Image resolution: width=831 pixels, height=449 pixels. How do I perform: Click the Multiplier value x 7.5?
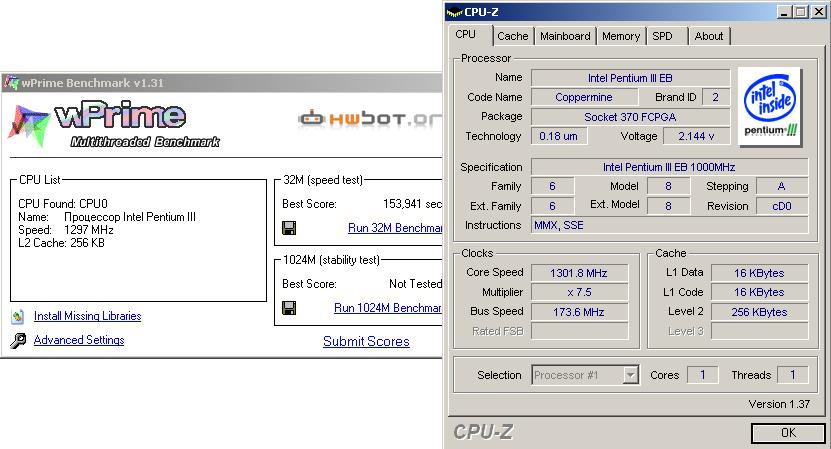[x=579, y=293]
